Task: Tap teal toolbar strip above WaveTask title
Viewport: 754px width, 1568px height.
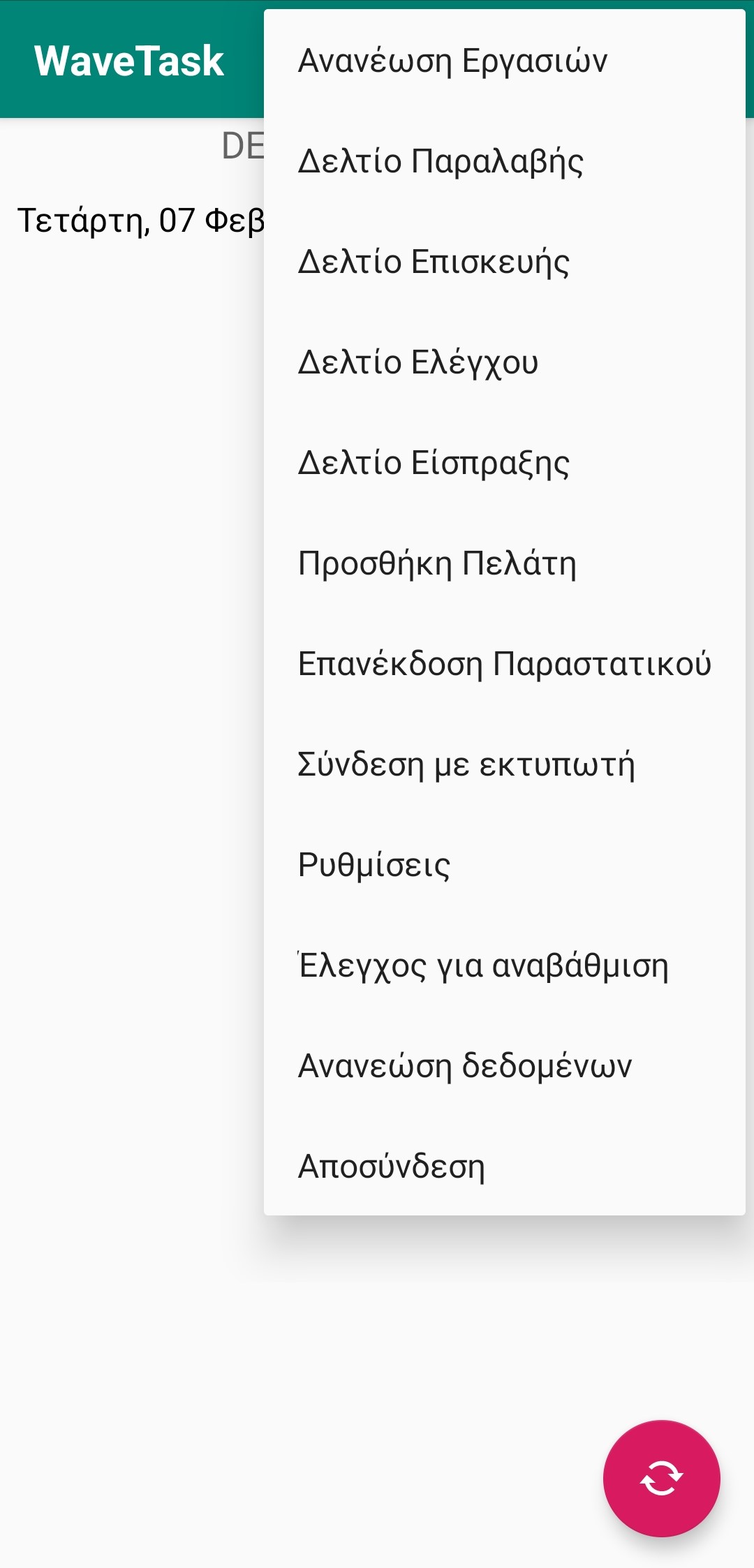Action: tap(129, 13)
